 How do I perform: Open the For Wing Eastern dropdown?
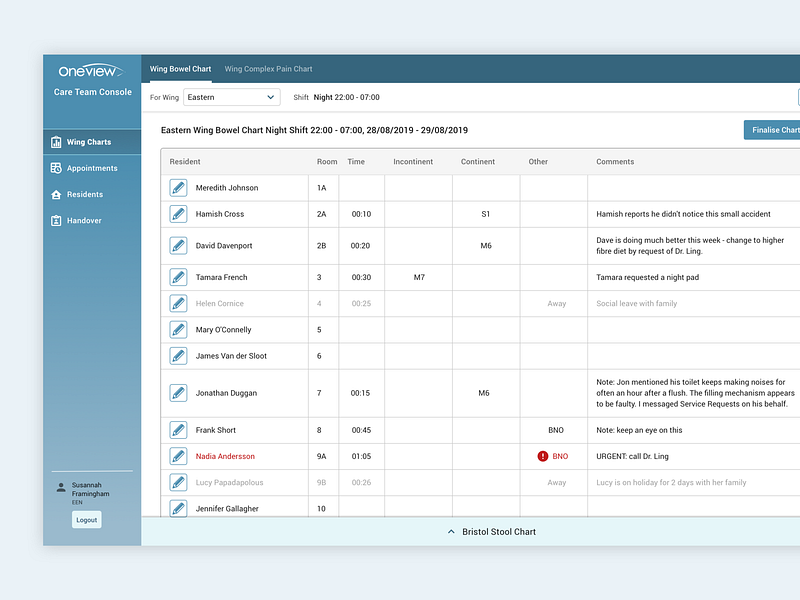pyautogui.click(x=232, y=97)
